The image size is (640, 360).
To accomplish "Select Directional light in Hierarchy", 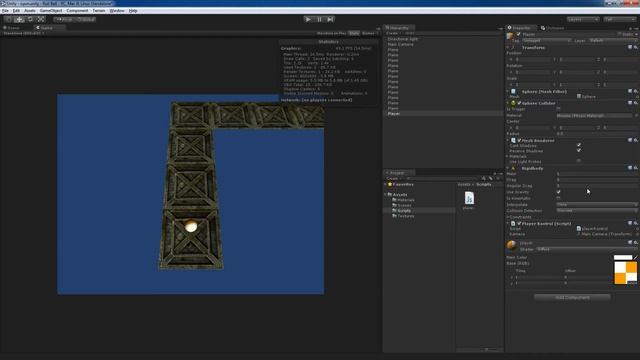I will [402, 39].
